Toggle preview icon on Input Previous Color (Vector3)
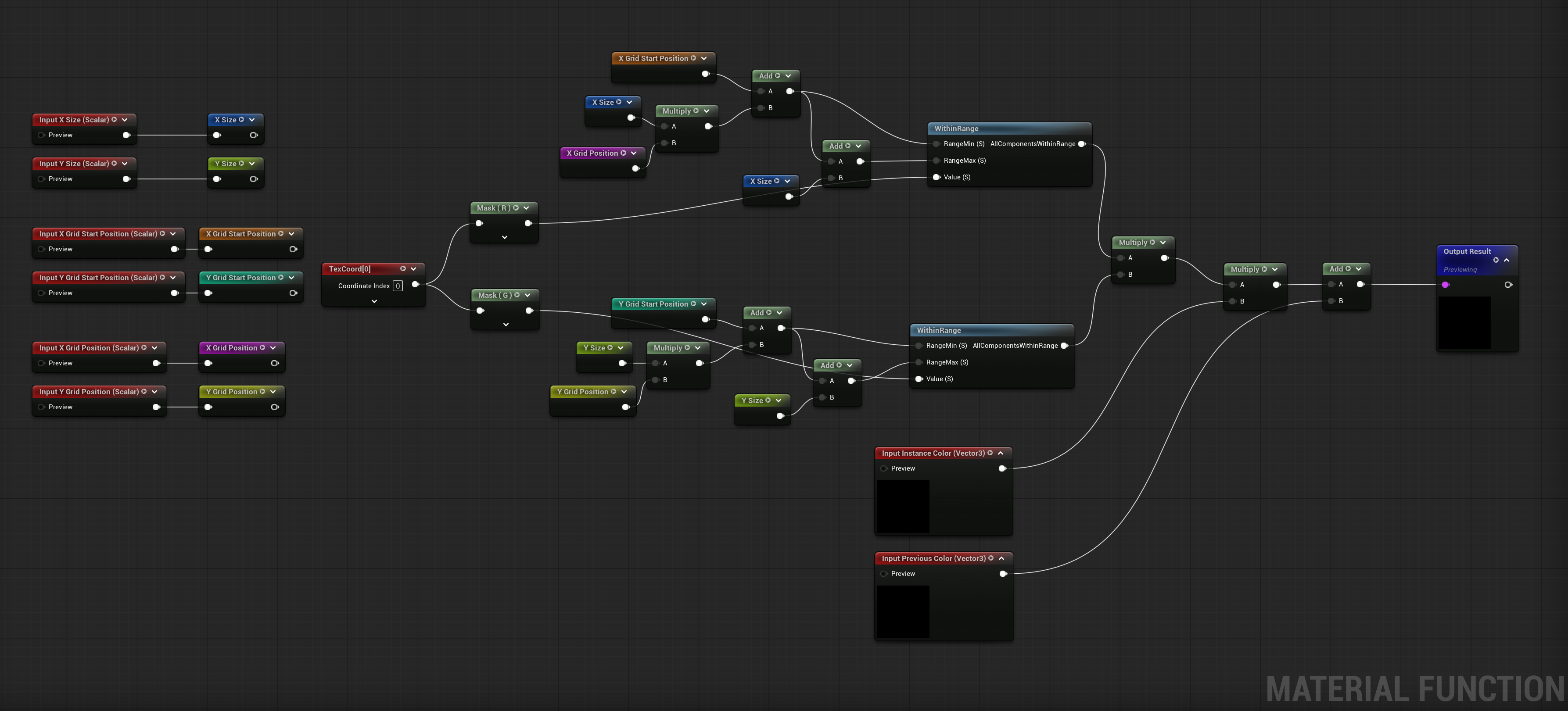This screenshot has height=711, width=1568. (x=991, y=558)
